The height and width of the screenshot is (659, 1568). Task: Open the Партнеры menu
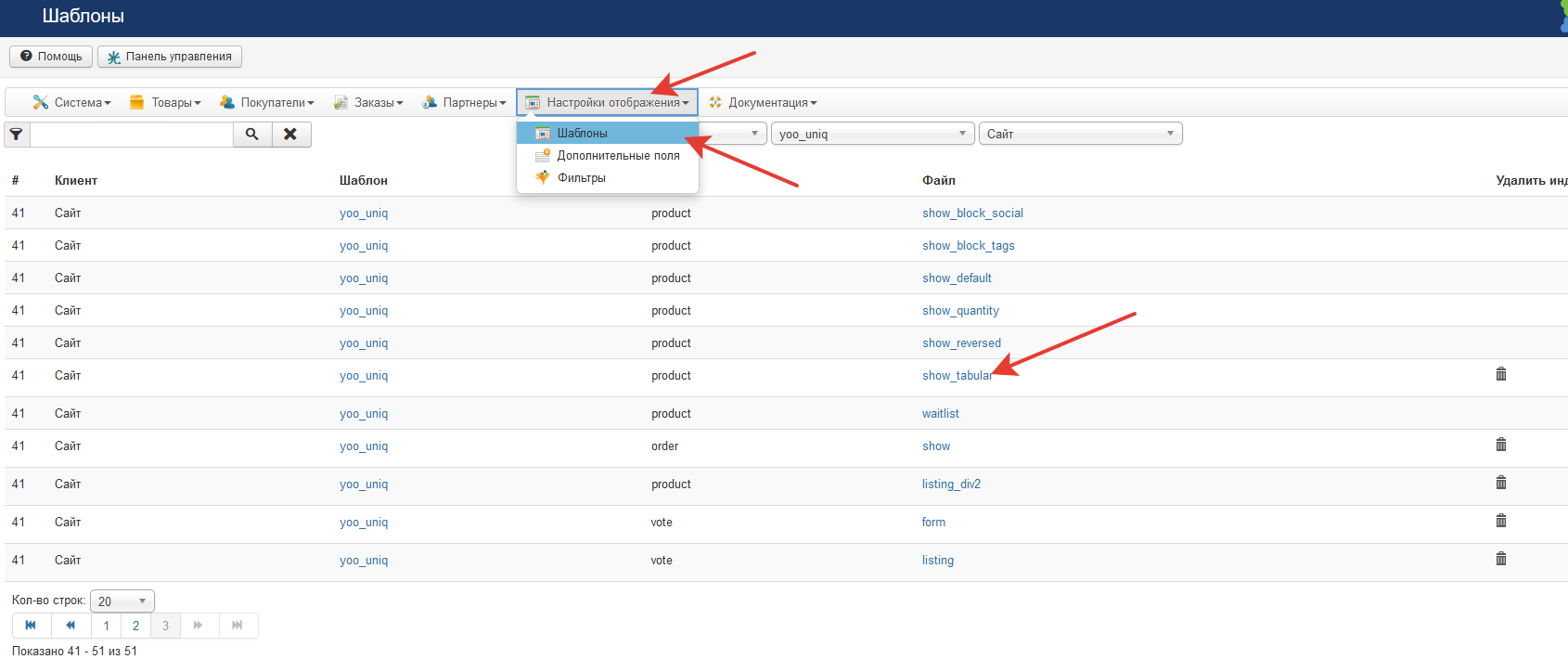click(x=464, y=103)
